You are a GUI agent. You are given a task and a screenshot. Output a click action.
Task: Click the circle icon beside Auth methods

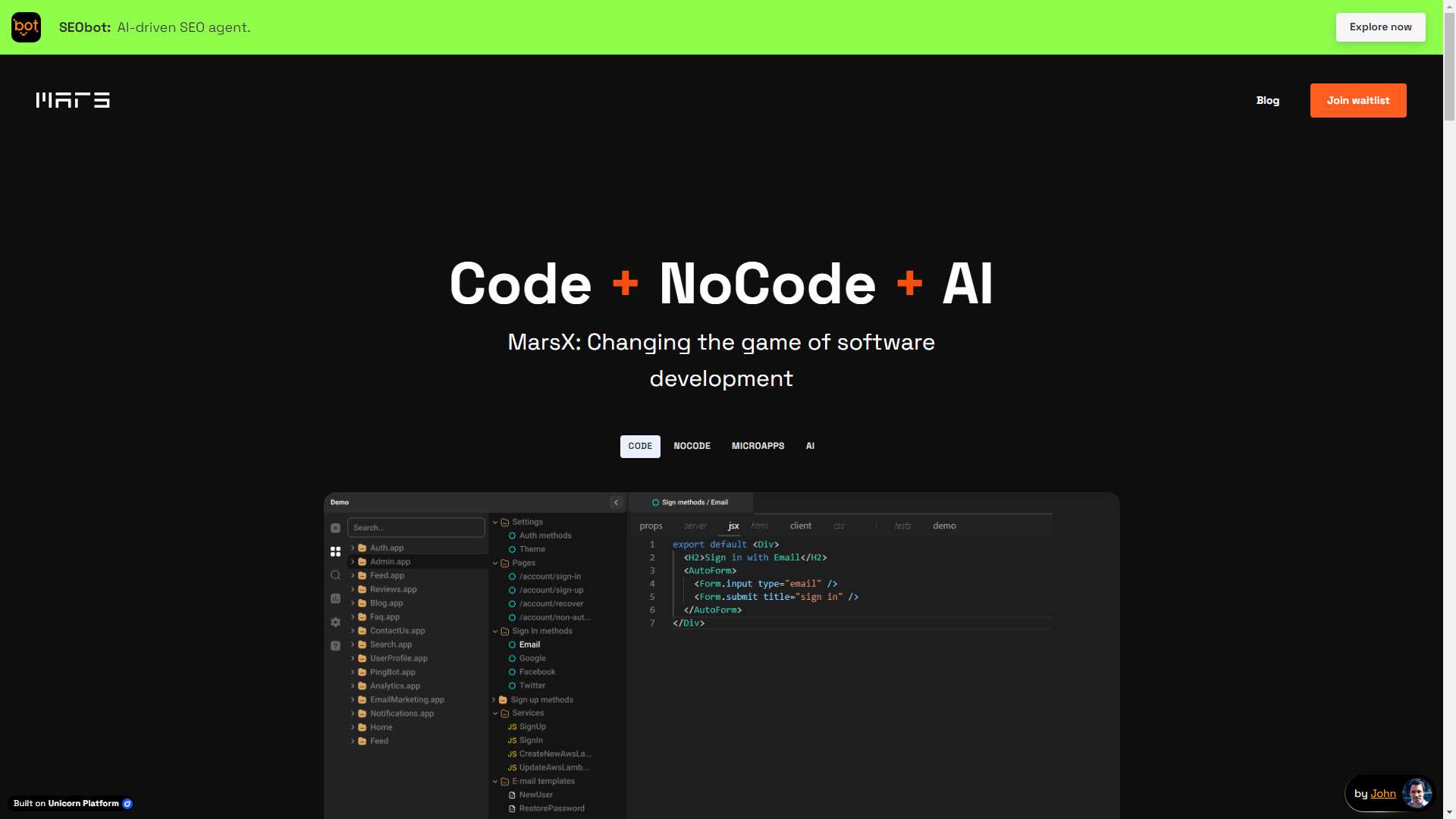point(512,536)
